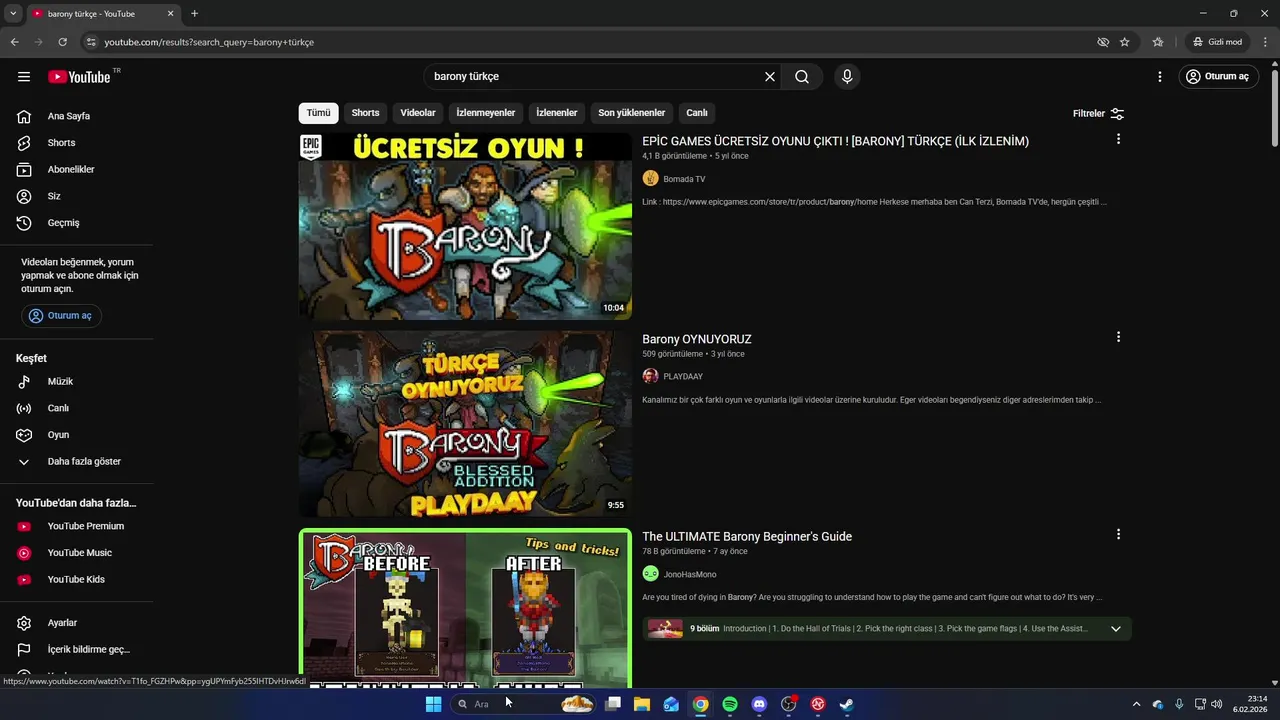Open options menu for EPİC GAMES ÜCRETSİZ OYUNU video
This screenshot has width=1280, height=720.
[1118, 139]
